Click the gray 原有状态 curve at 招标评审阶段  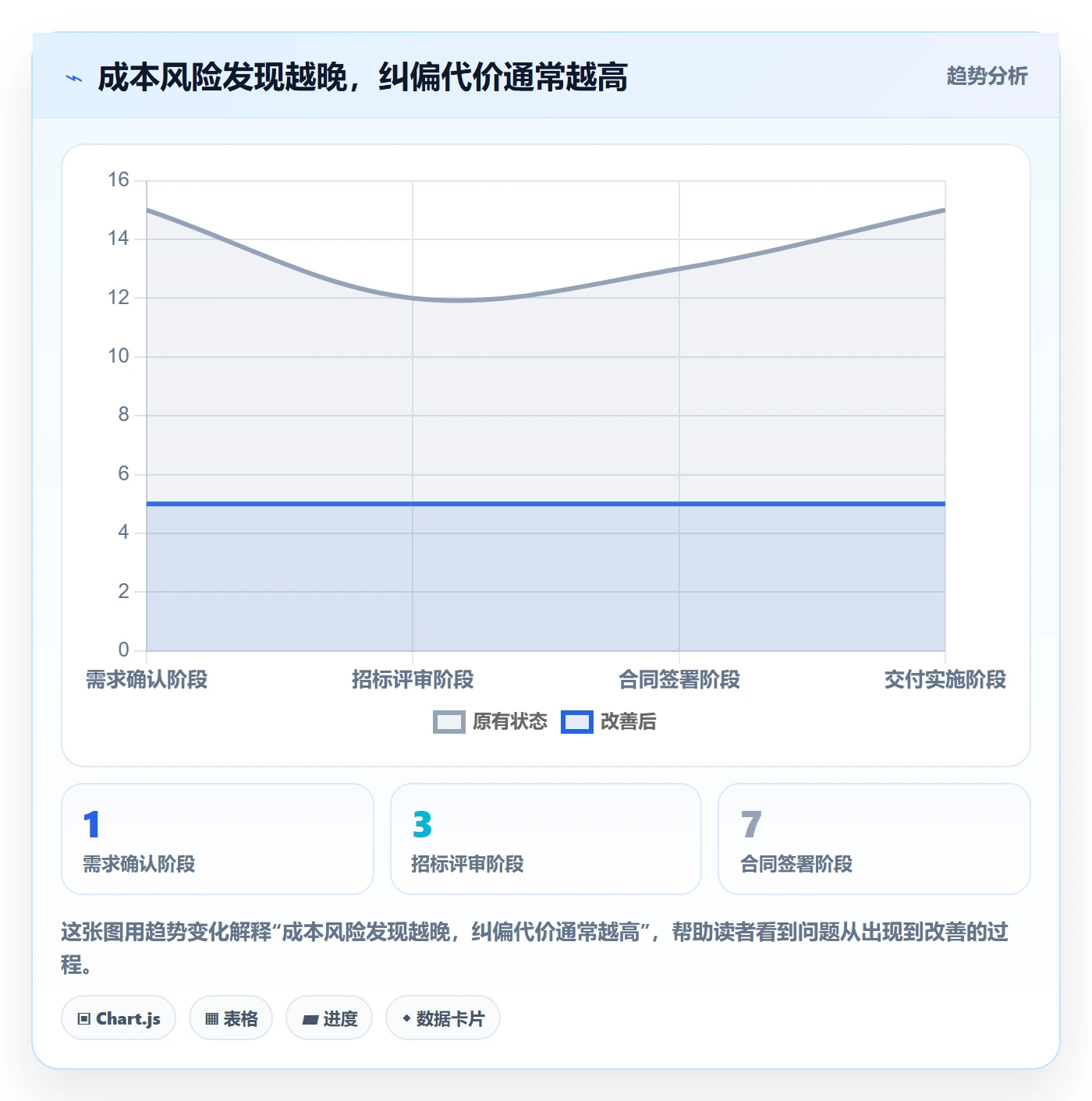[413, 298]
